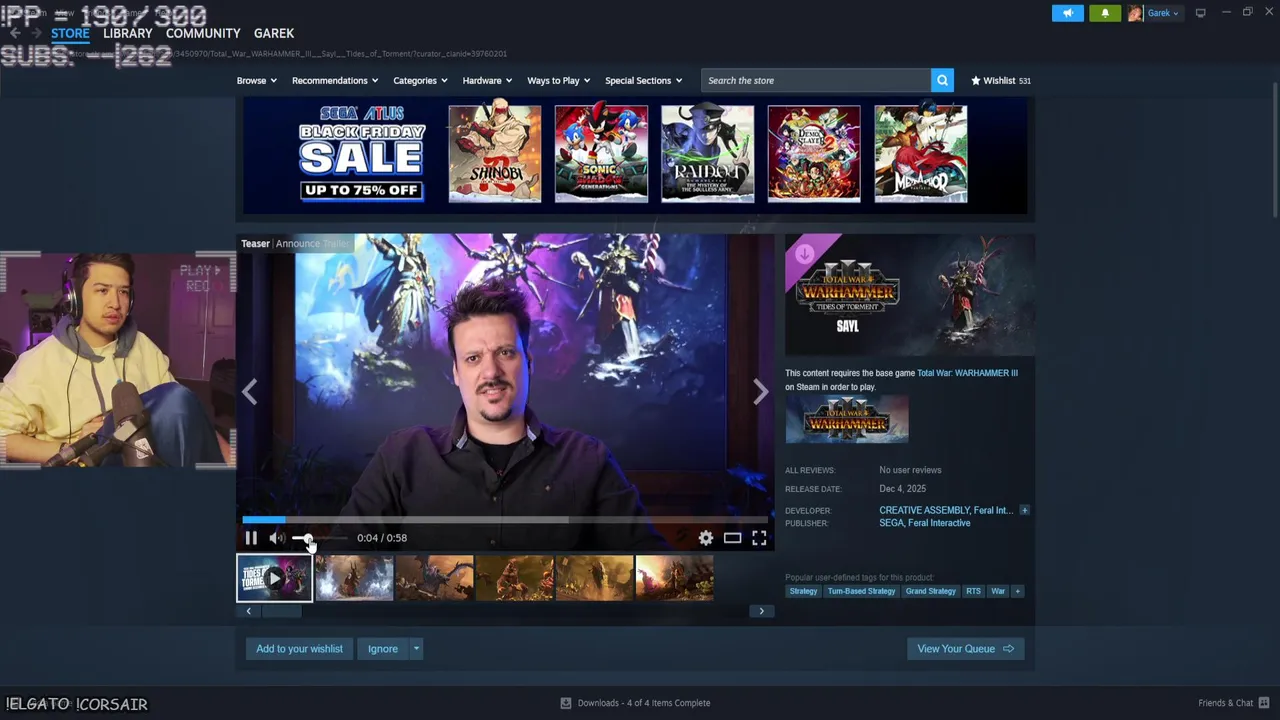1280x720 pixels.
Task: Click the Downloads status icon
Action: (x=566, y=703)
